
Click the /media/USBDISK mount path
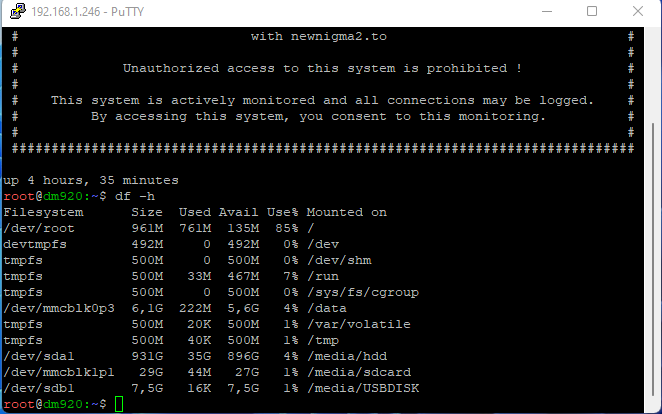(x=362, y=388)
